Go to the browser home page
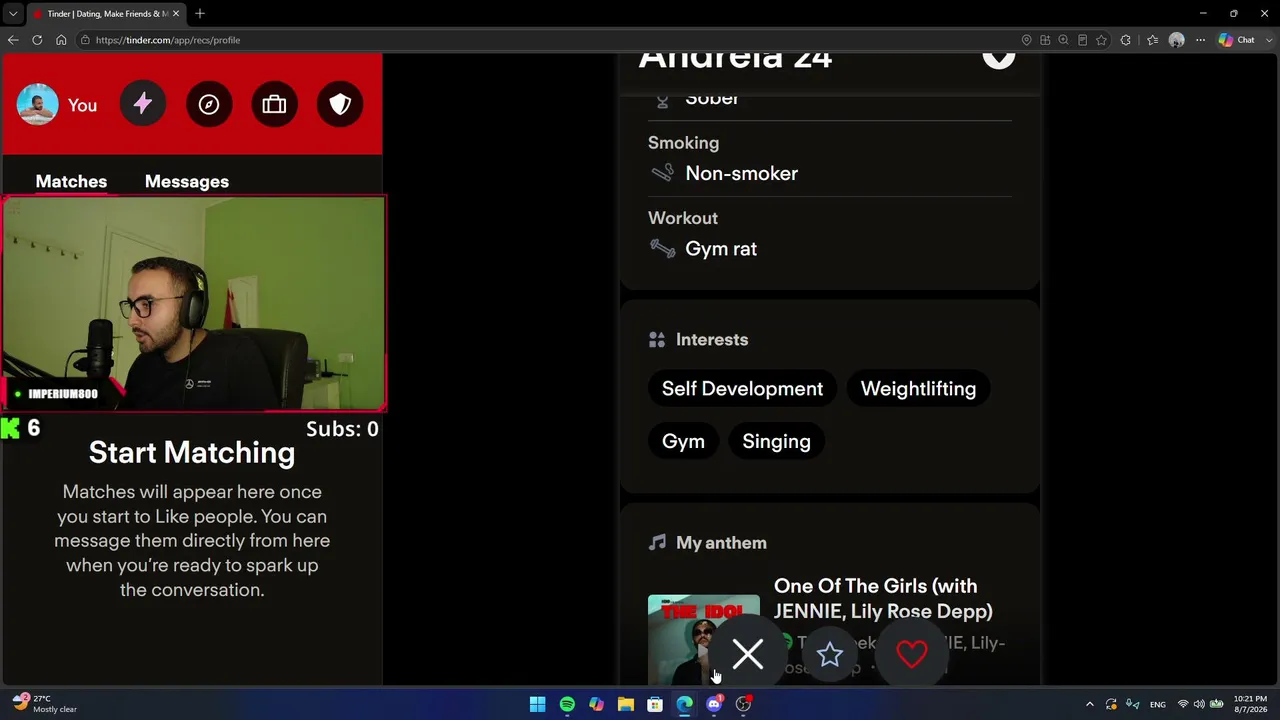This screenshot has height=720, width=1280. (61, 40)
